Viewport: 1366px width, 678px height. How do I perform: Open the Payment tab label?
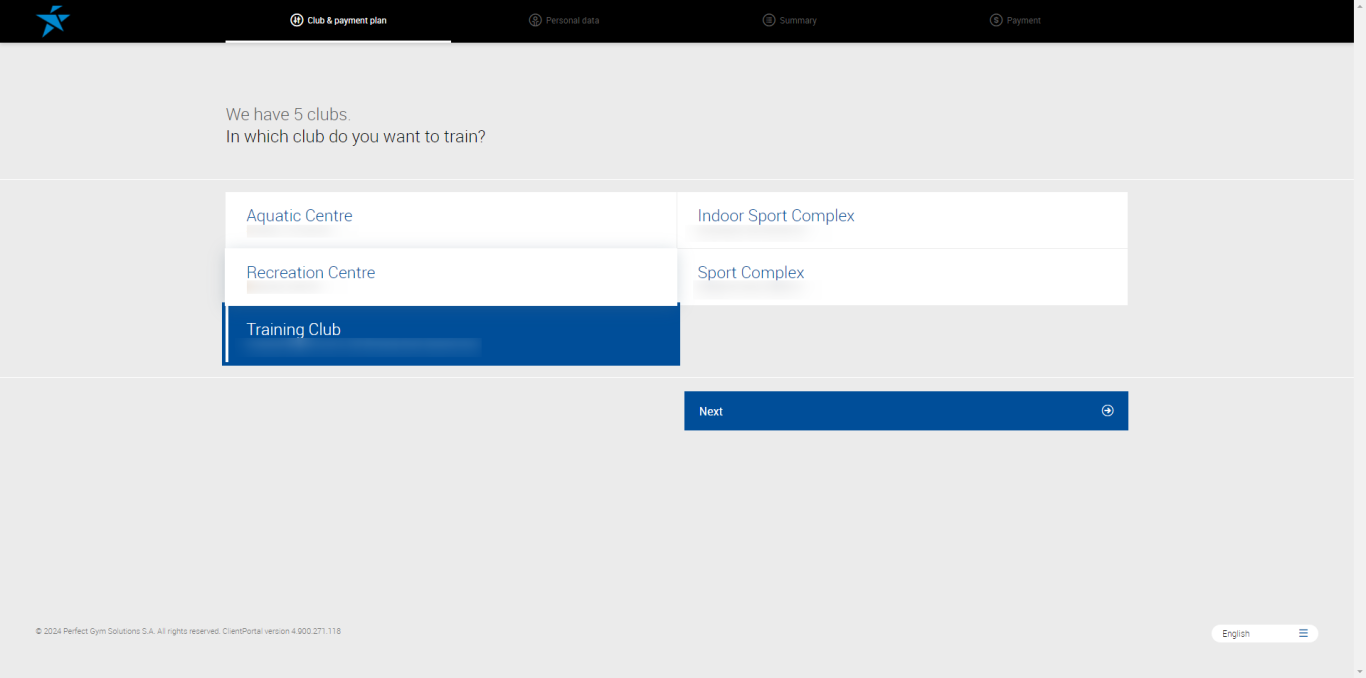[x=1024, y=21]
